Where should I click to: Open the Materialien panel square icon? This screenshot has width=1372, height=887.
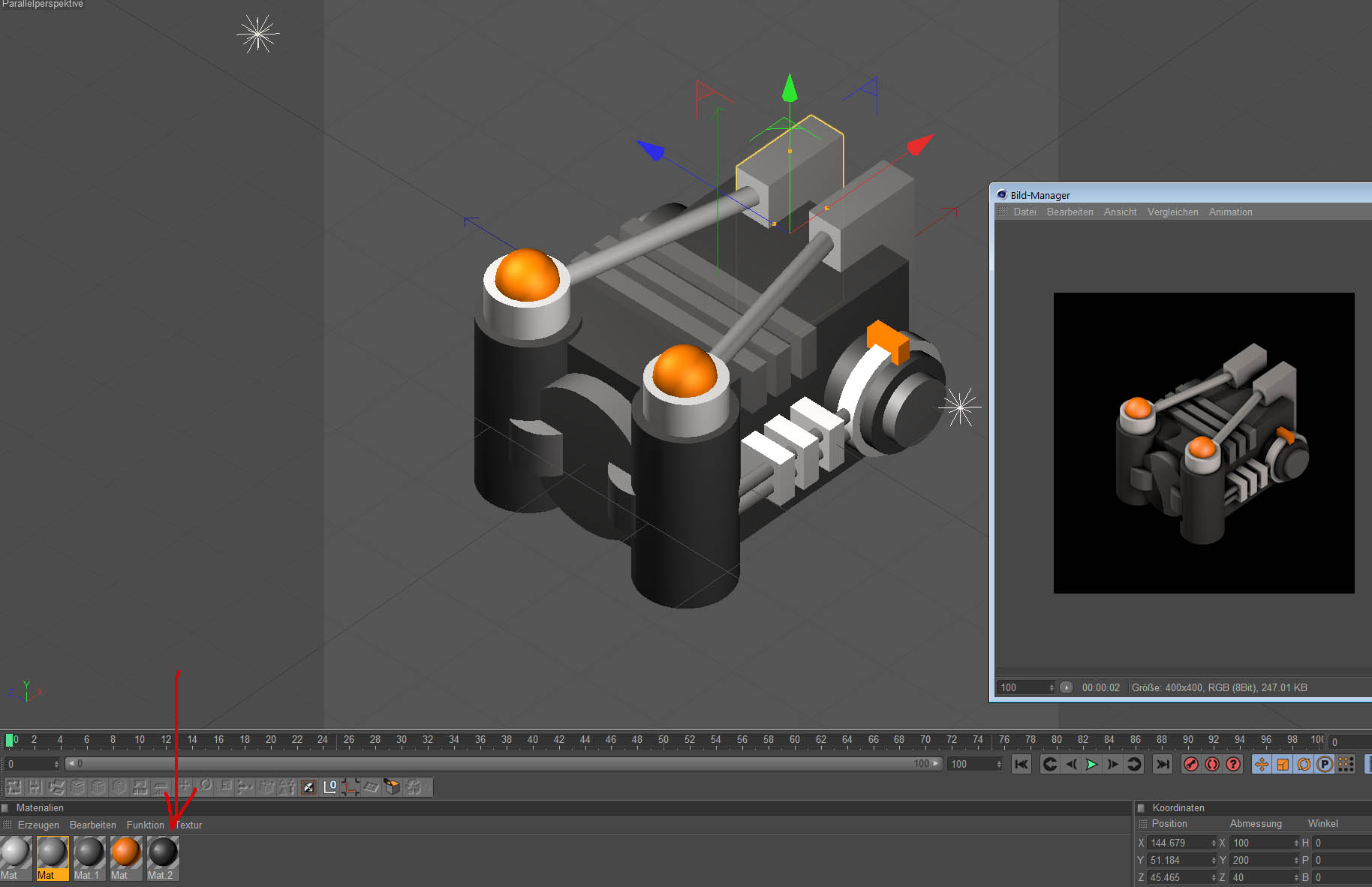pos(5,808)
